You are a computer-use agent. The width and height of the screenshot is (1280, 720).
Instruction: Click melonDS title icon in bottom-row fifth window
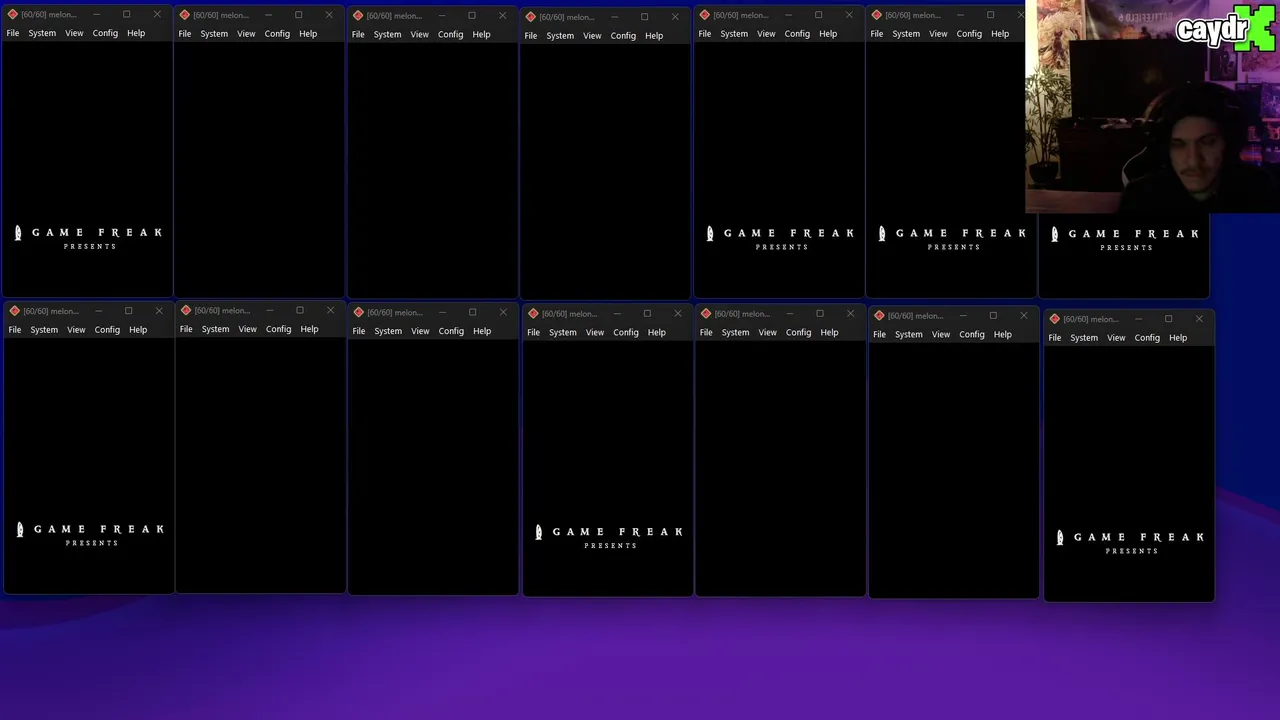[706, 313]
